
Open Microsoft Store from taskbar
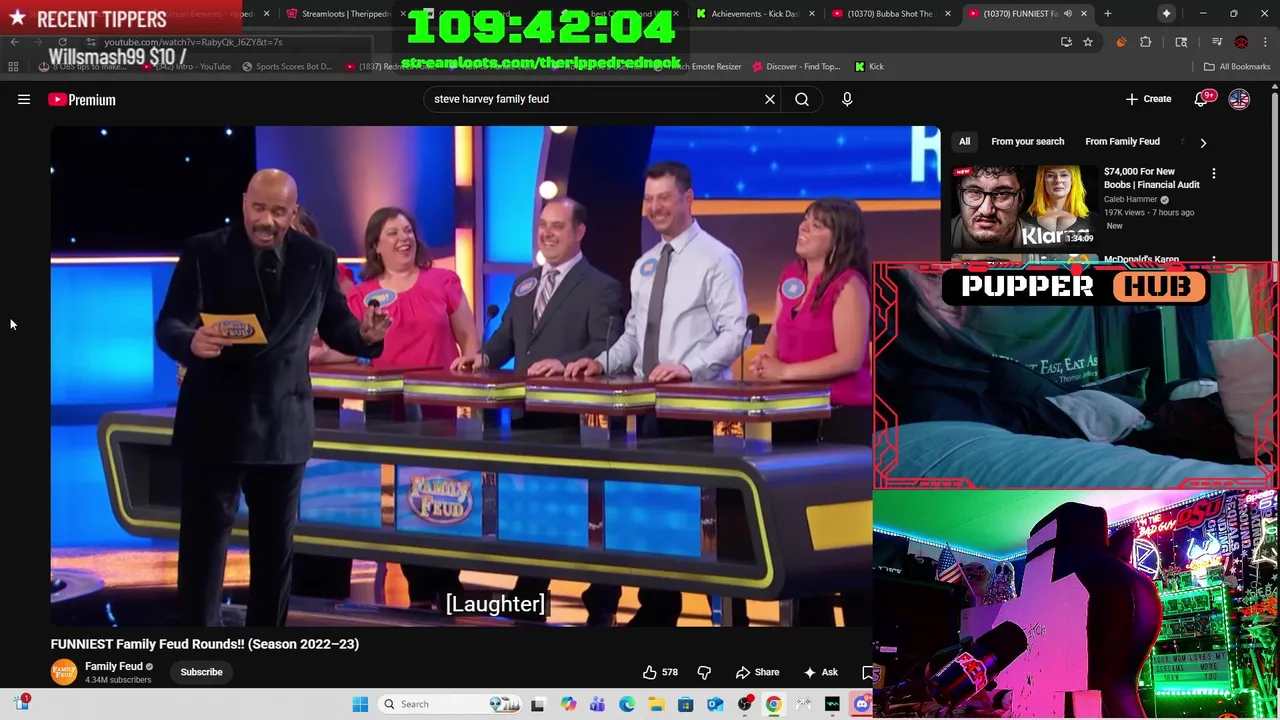pos(685,704)
